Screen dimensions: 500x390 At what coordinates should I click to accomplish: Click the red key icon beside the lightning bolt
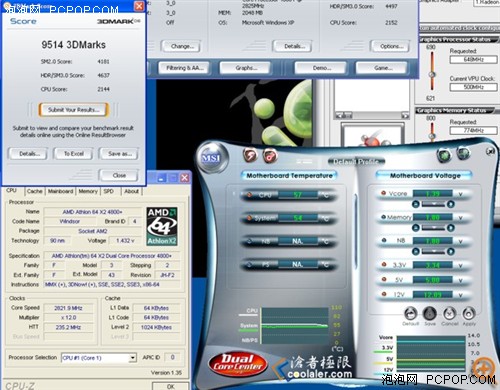pyautogui.click(x=270, y=155)
